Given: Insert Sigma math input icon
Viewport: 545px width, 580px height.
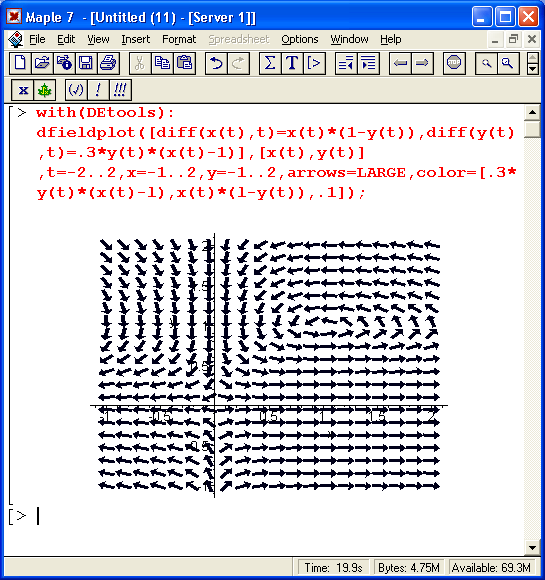Looking at the screenshot, I should tap(270, 63).
